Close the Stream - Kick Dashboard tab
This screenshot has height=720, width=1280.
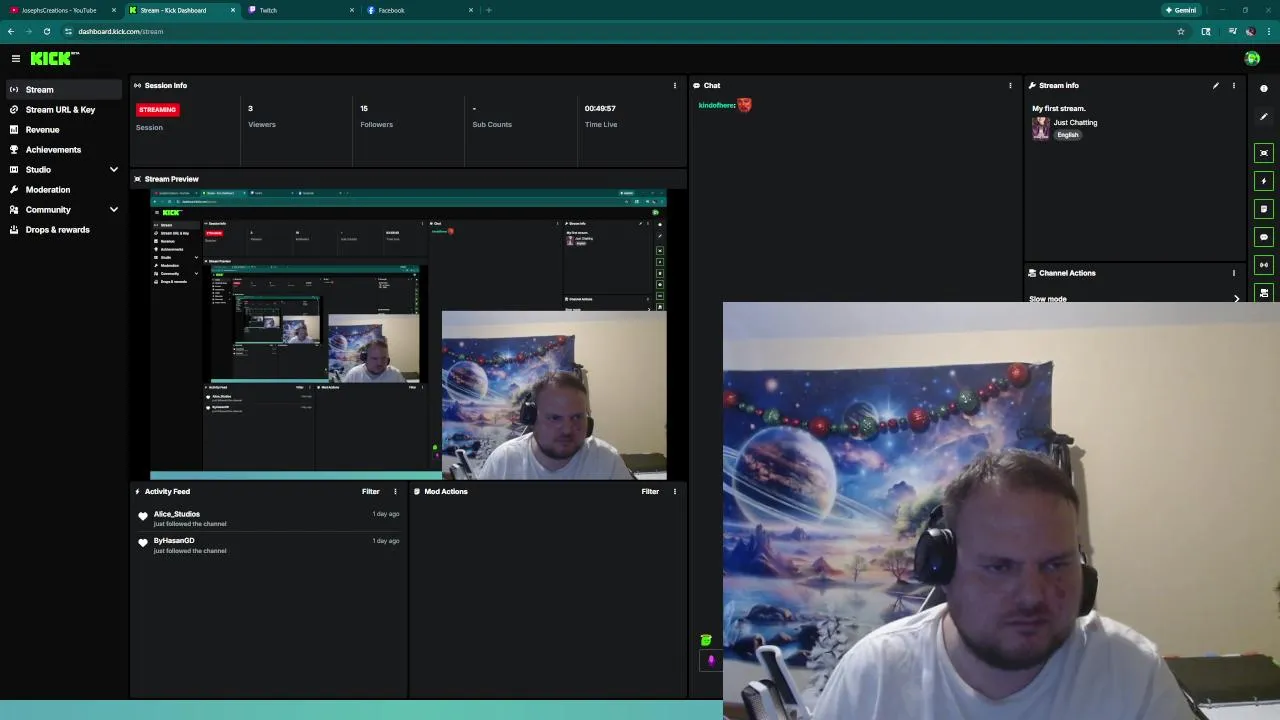(233, 10)
